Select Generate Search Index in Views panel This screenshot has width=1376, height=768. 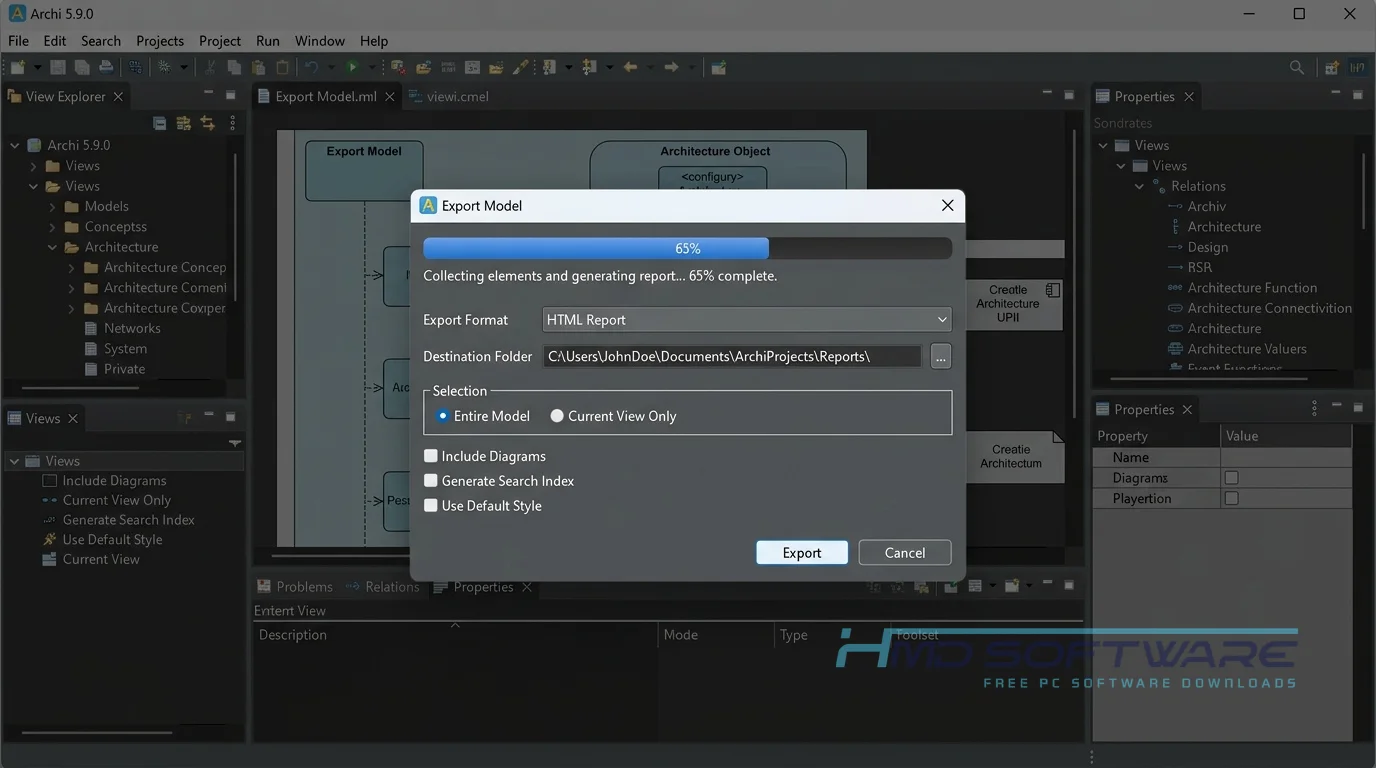[129, 520]
